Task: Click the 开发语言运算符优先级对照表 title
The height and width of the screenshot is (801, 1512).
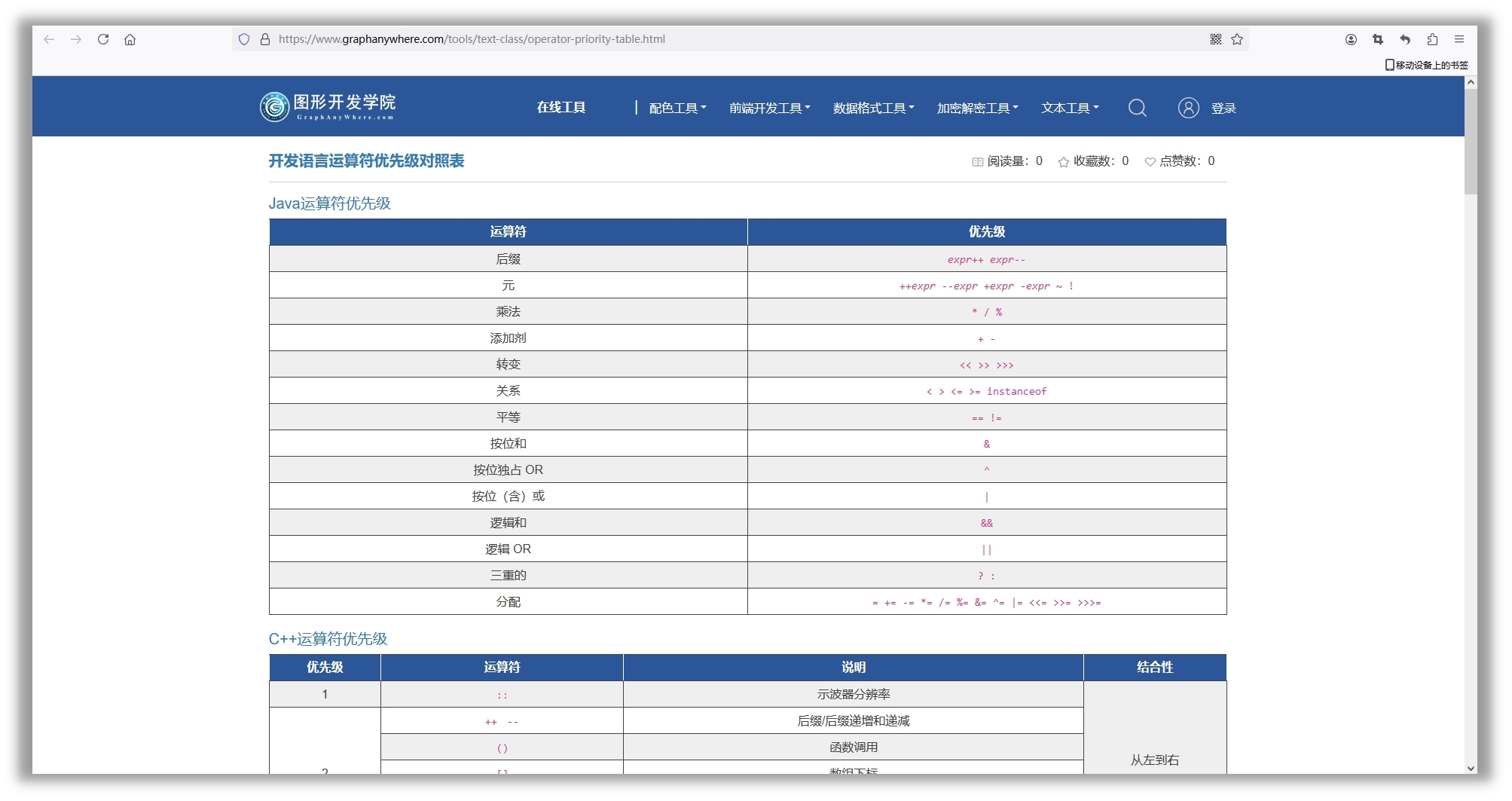Action: [x=366, y=161]
